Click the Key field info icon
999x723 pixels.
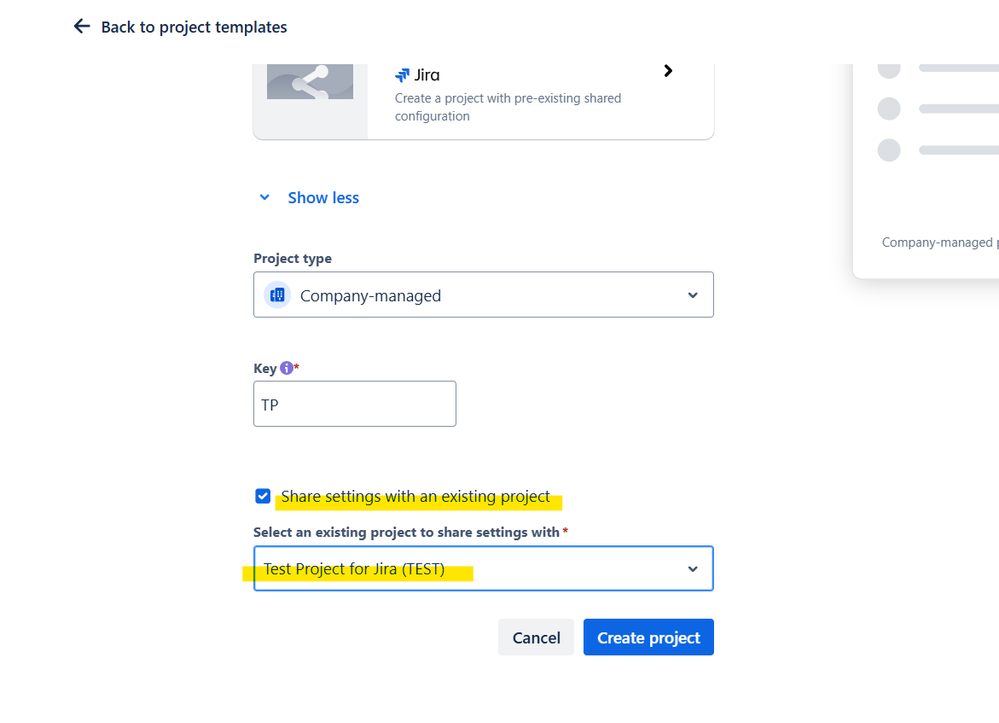click(287, 368)
